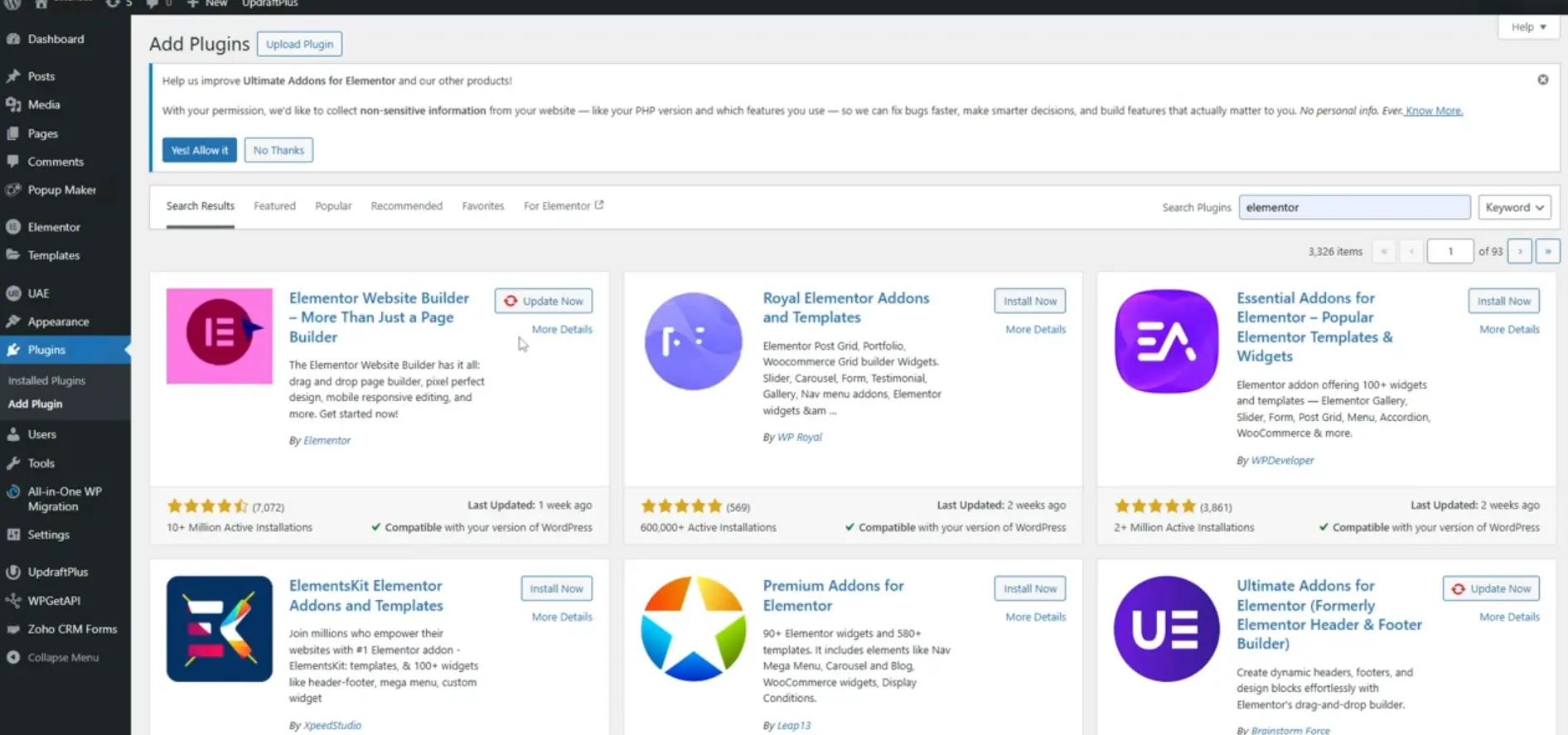Image resolution: width=1568 pixels, height=735 pixels.
Task: Open the Know More link
Action: [x=1434, y=110]
